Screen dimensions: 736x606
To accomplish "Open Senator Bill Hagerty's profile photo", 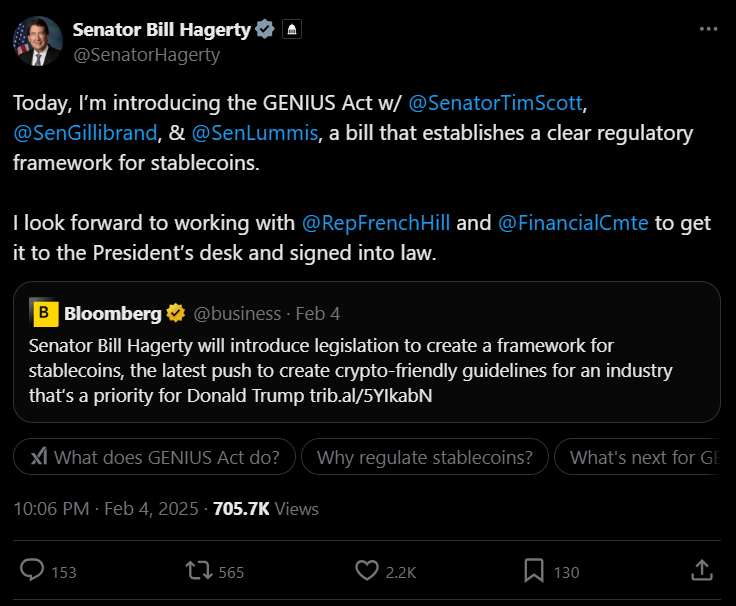I will coord(37,42).
